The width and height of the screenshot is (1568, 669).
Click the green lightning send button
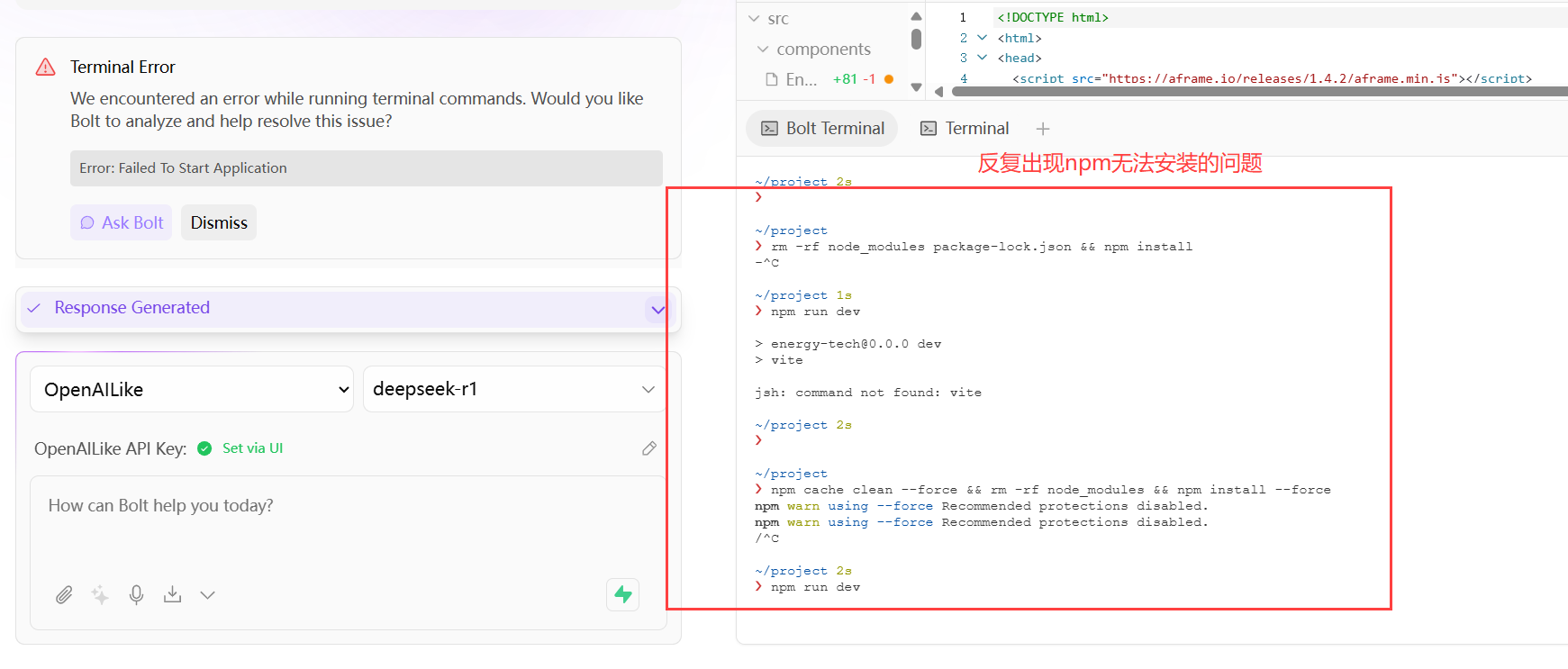[x=622, y=594]
